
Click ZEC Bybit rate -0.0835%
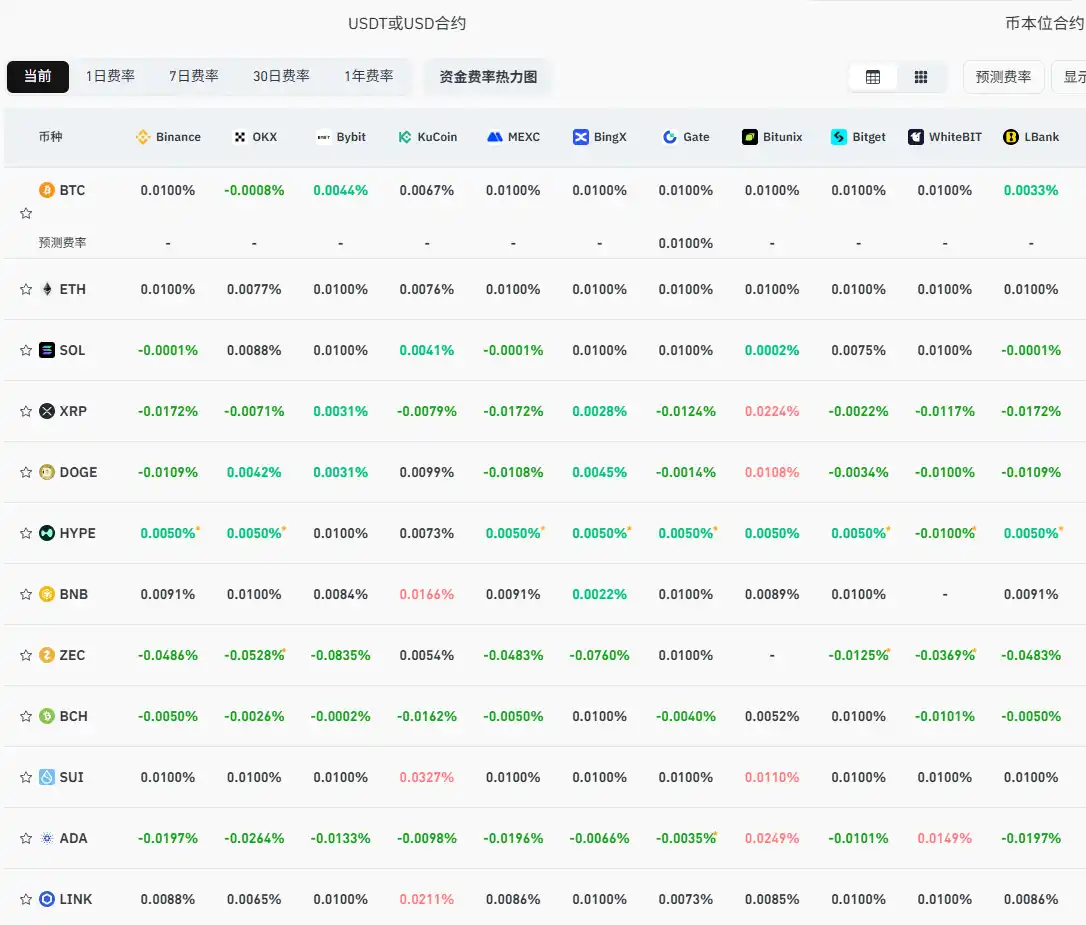pos(341,655)
